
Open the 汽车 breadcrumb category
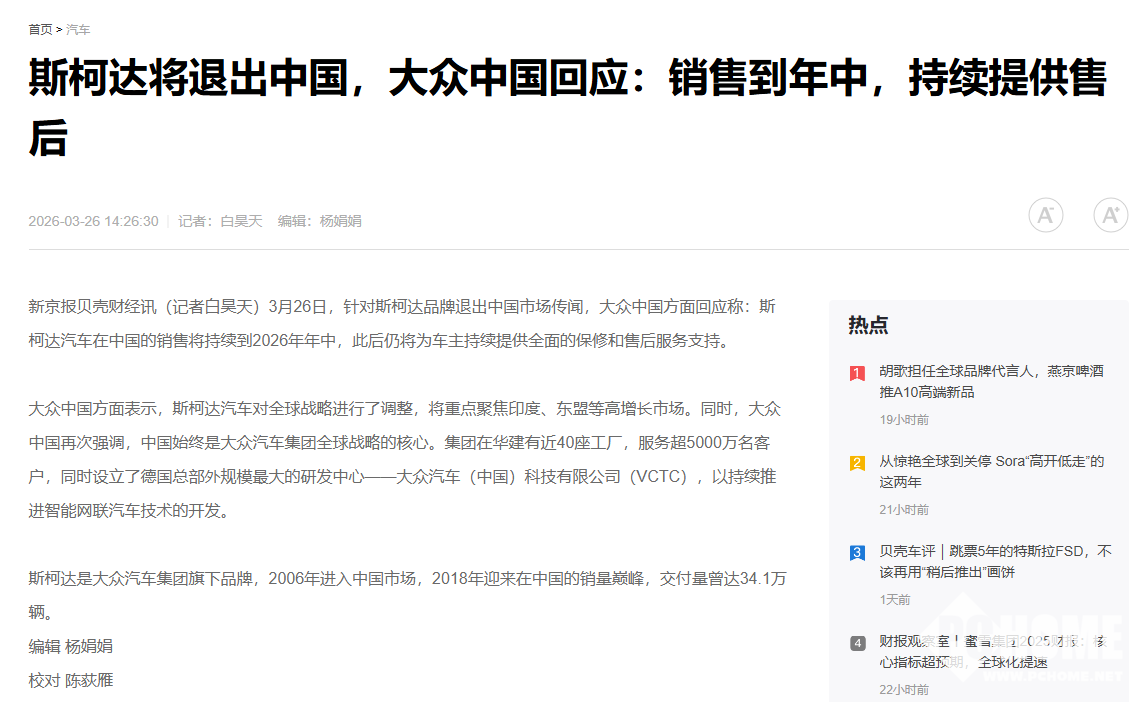tap(78, 30)
